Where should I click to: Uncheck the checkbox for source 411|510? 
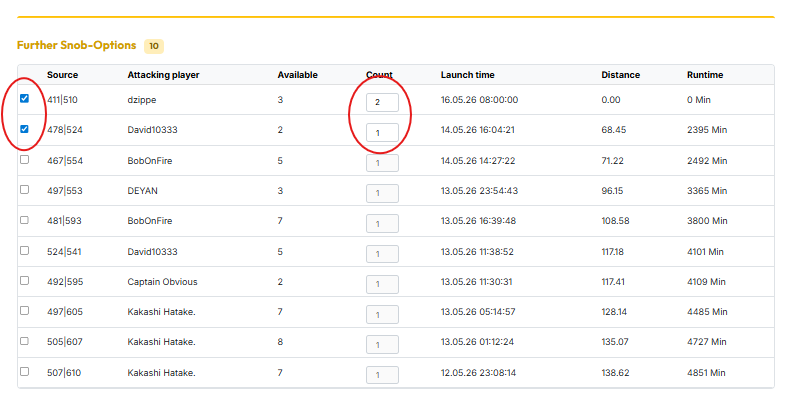point(24,98)
